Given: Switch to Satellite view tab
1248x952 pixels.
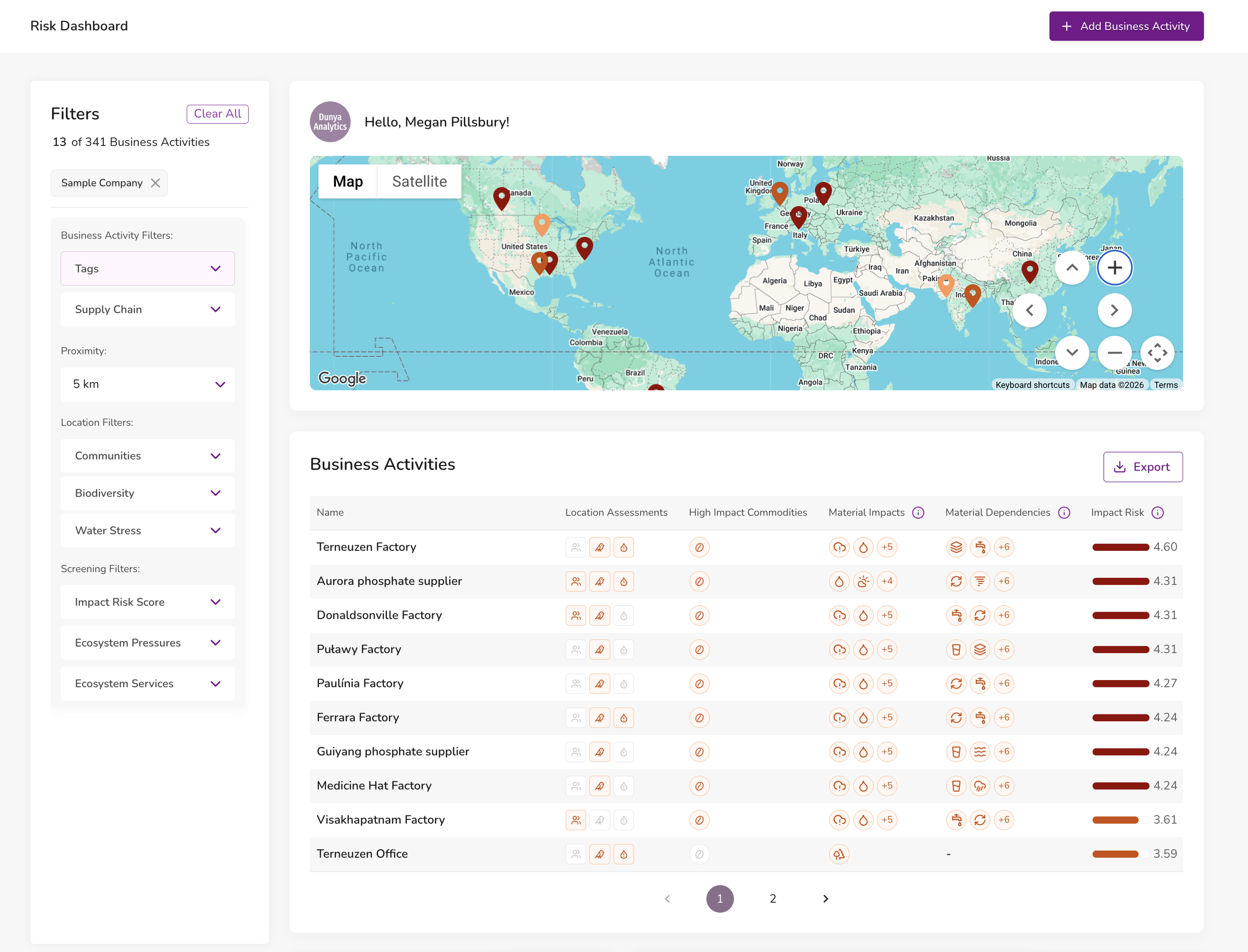Looking at the screenshot, I should click(x=420, y=181).
